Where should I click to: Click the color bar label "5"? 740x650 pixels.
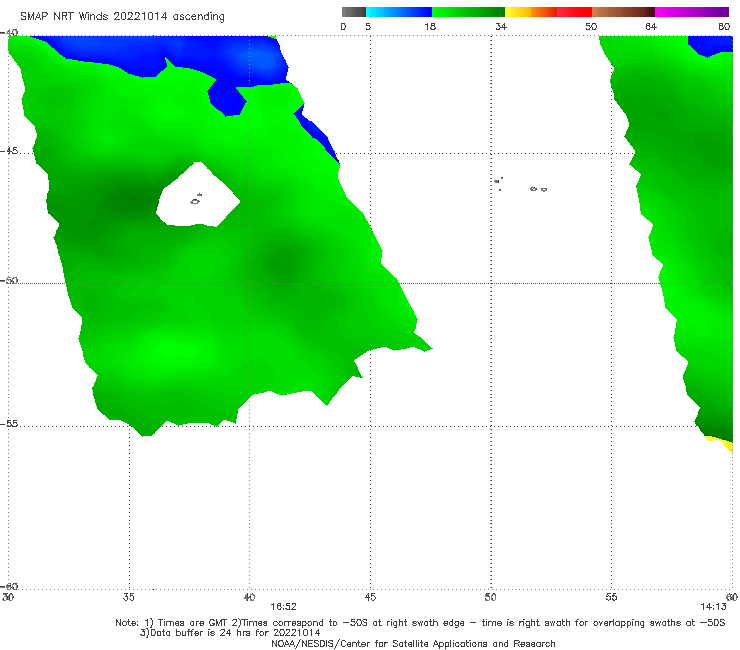pyautogui.click(x=368, y=26)
